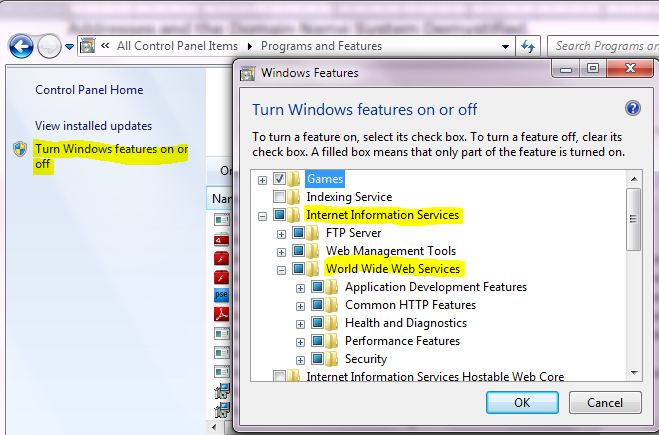Toggle Web Management Tools checkbox
Screen dimensions: 659x435
[x=298, y=250]
